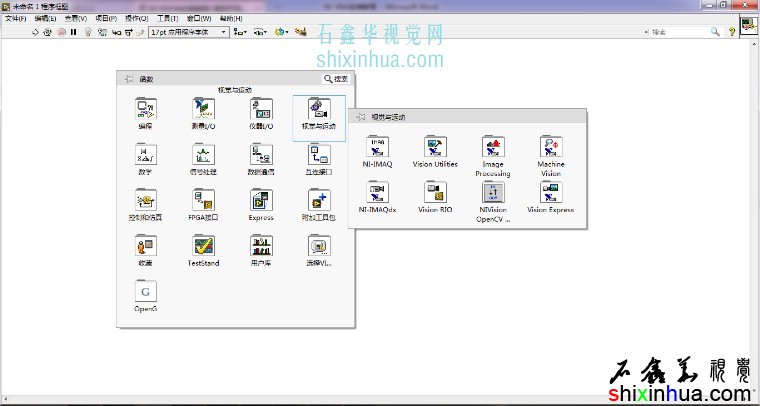The height and width of the screenshot is (406, 760).
Task: Open the NI-IMAQdx palette
Action: pyautogui.click(x=379, y=193)
